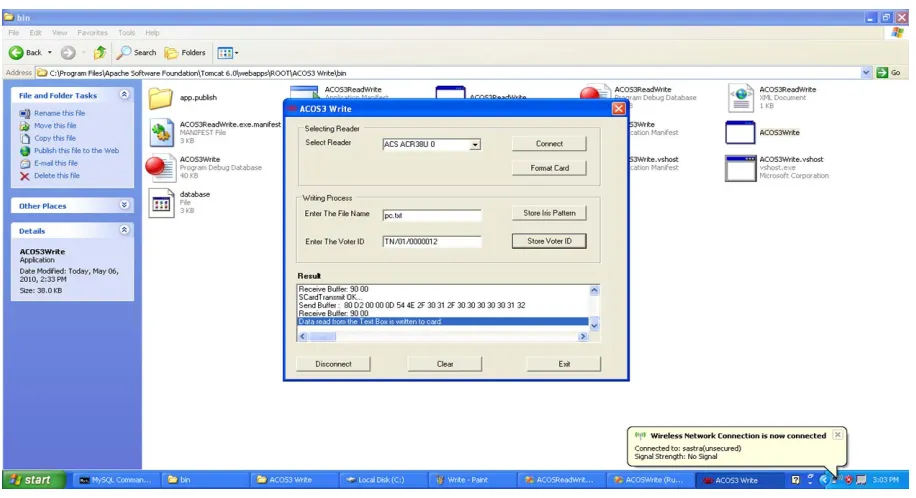The image size is (916, 498).
Task: Click Result list scroll up arrow
Action: tap(594, 290)
